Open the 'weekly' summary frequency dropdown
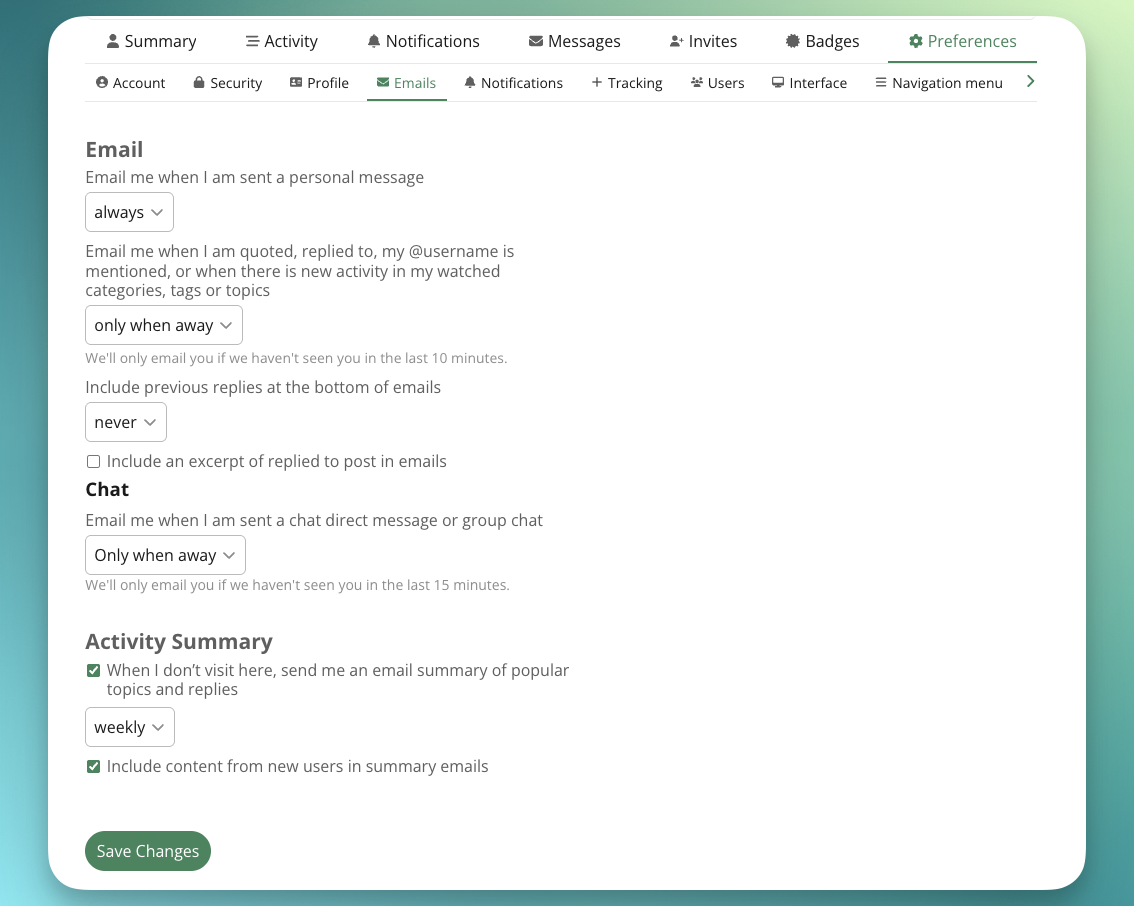Image resolution: width=1134 pixels, height=906 pixels. point(129,727)
